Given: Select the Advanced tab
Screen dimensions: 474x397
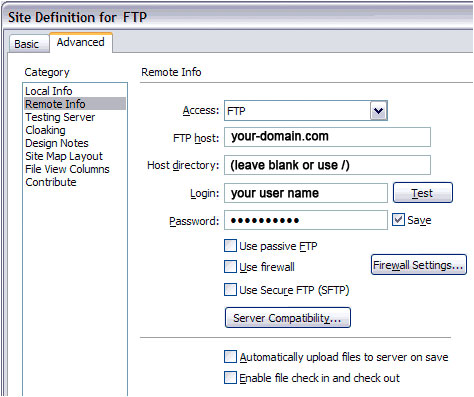Looking at the screenshot, I should click(81, 42).
